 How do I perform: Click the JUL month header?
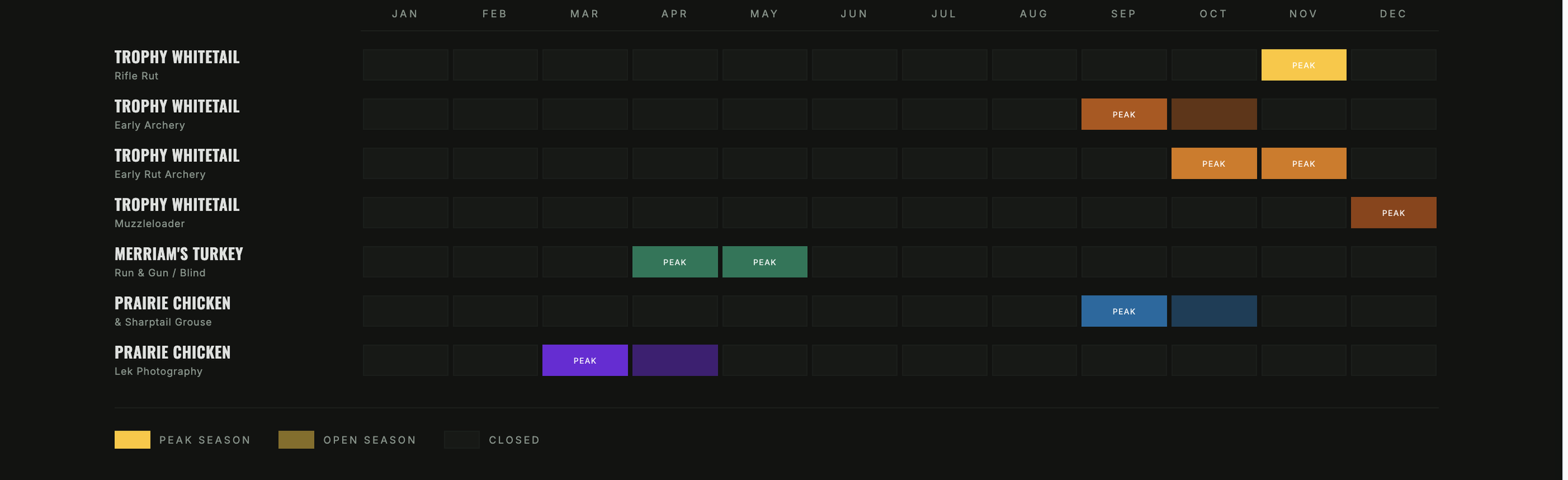(944, 14)
